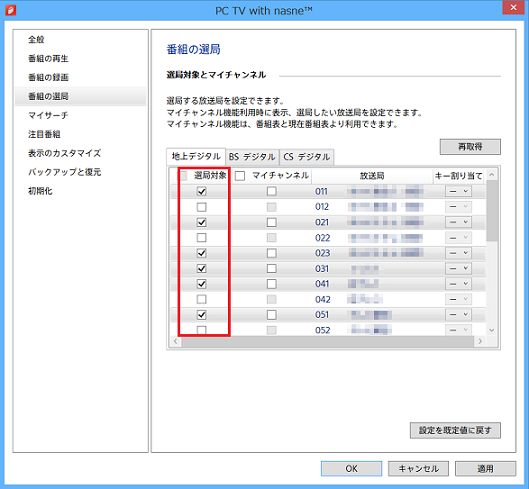Check マイチャンネル for channel 021

click(272, 222)
